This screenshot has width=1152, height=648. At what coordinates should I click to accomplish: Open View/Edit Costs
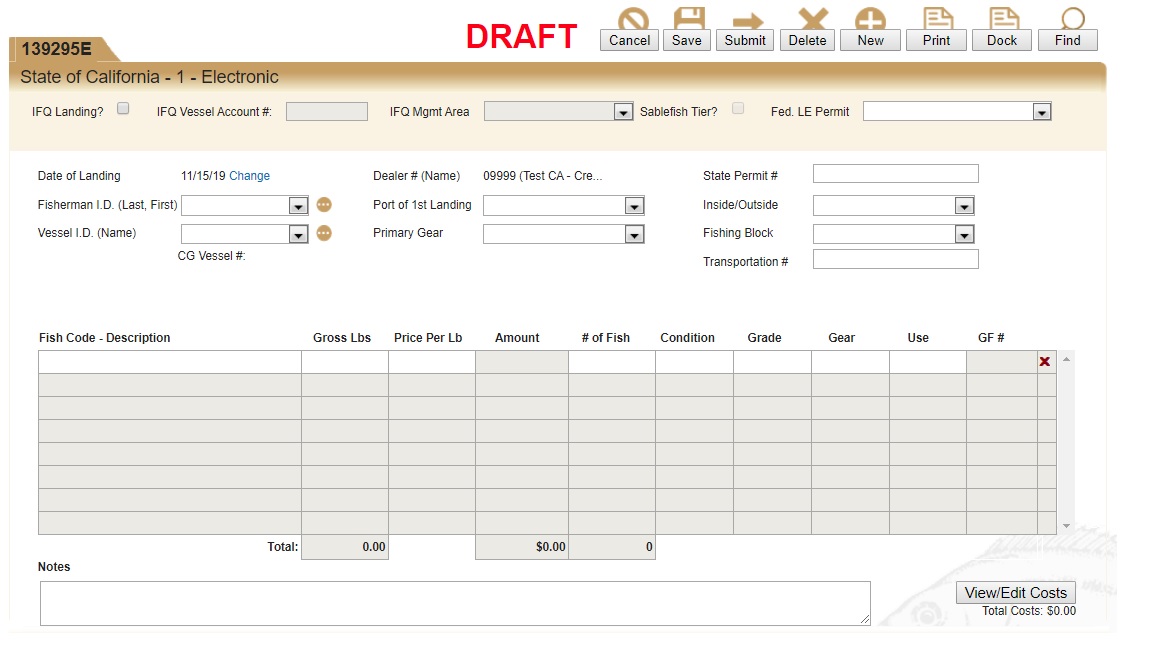click(1015, 592)
